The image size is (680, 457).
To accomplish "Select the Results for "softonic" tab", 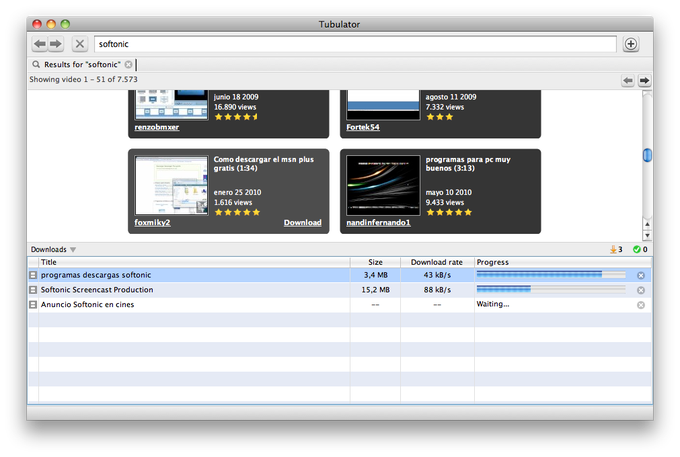I will point(82,65).
